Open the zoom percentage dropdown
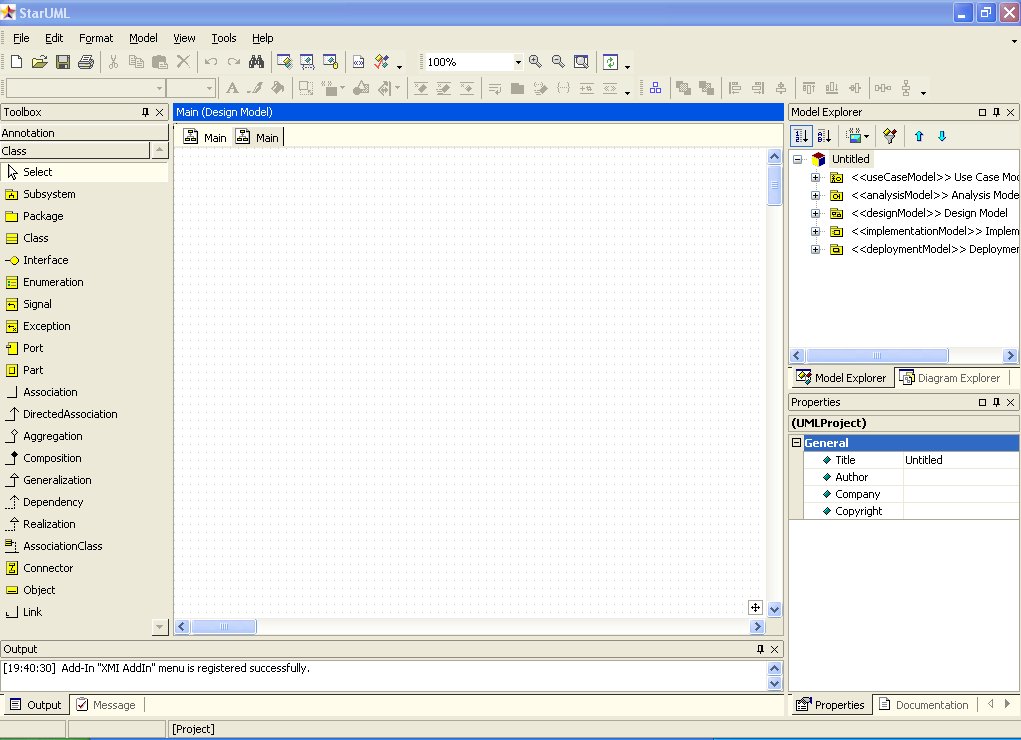 pos(518,63)
